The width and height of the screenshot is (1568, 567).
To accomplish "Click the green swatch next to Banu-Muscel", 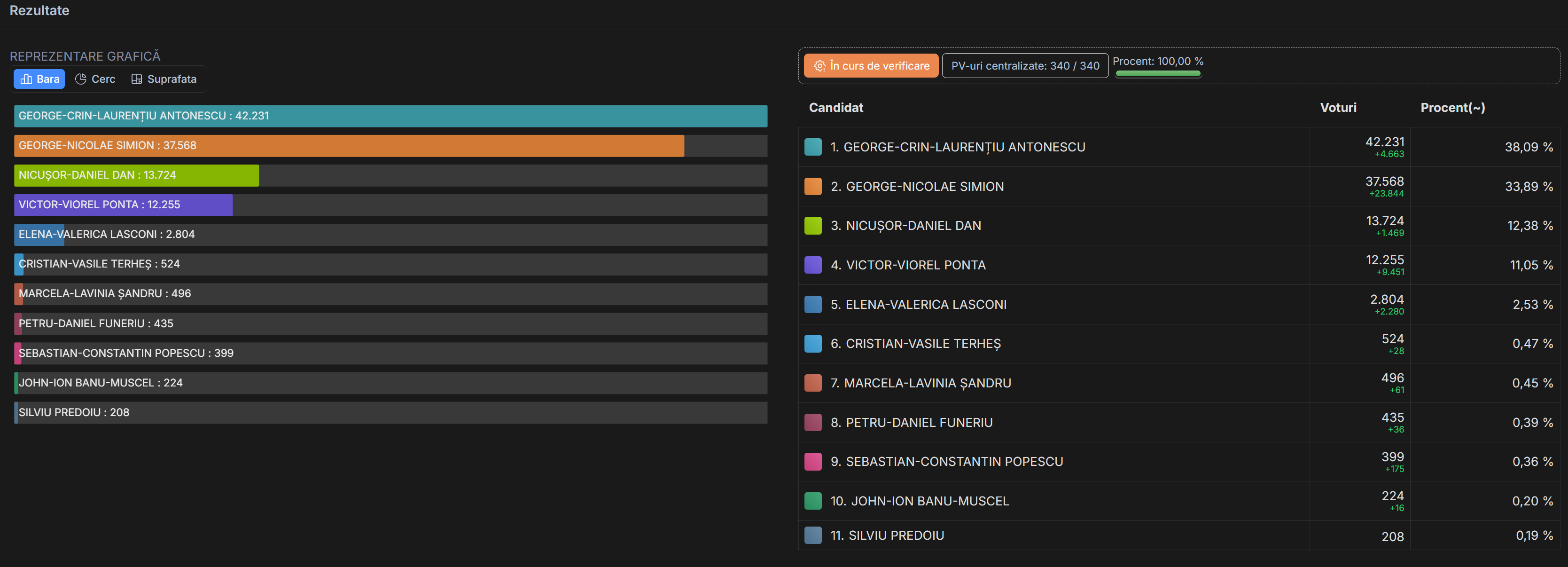I will 813,501.
